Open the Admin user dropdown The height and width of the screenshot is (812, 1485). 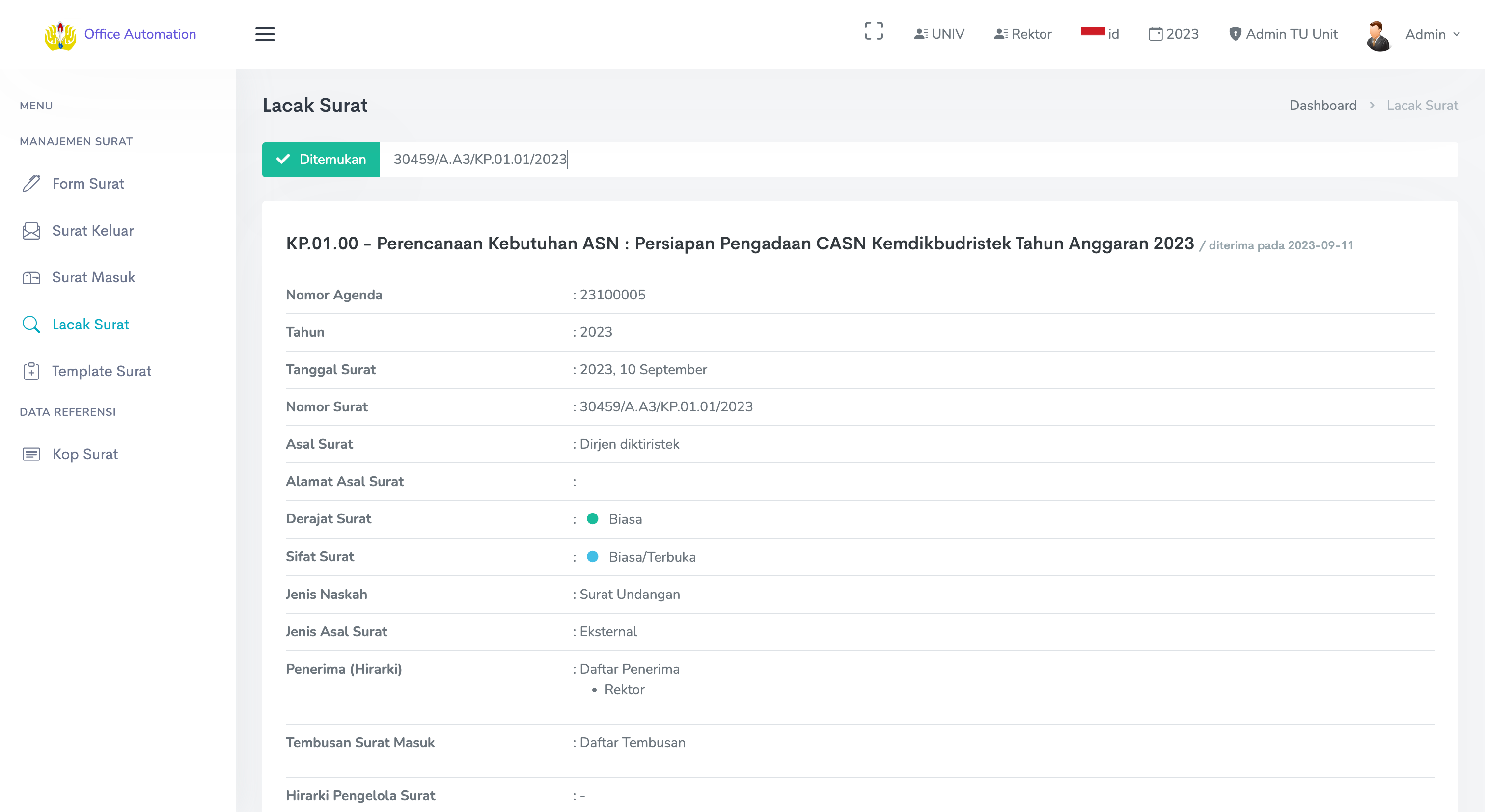[1431, 34]
